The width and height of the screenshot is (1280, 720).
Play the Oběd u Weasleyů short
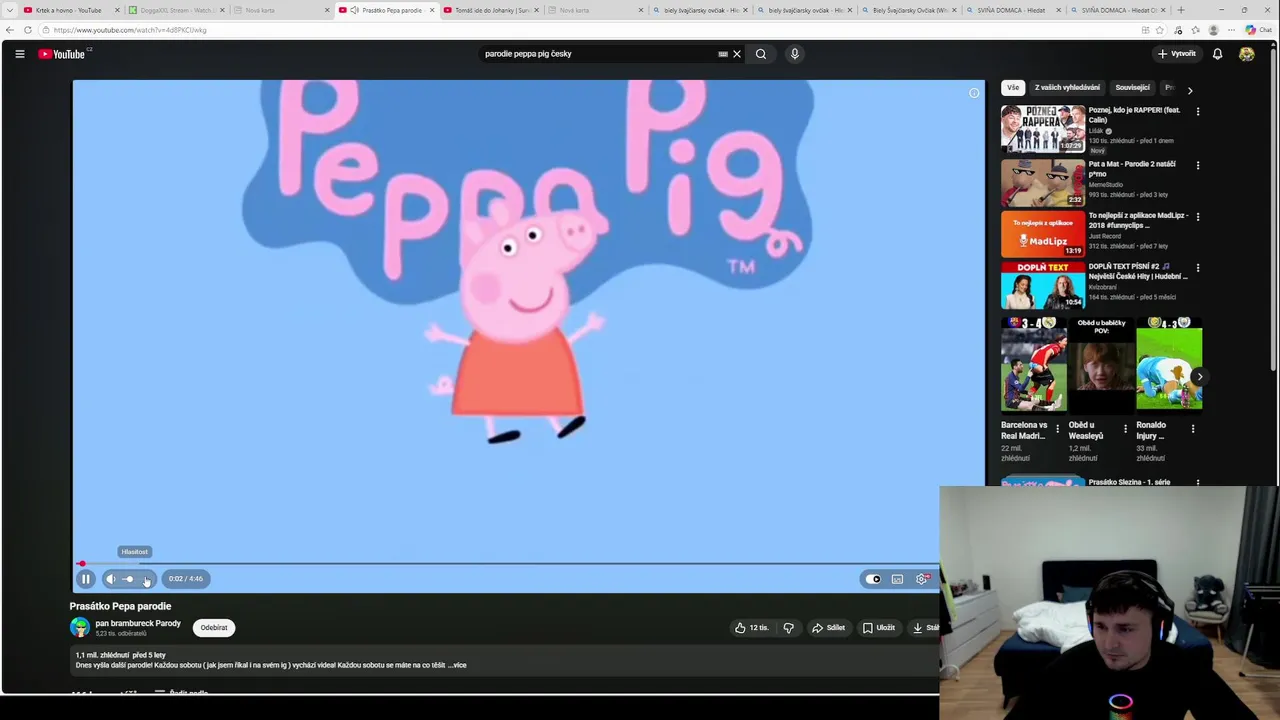[x=1102, y=364]
